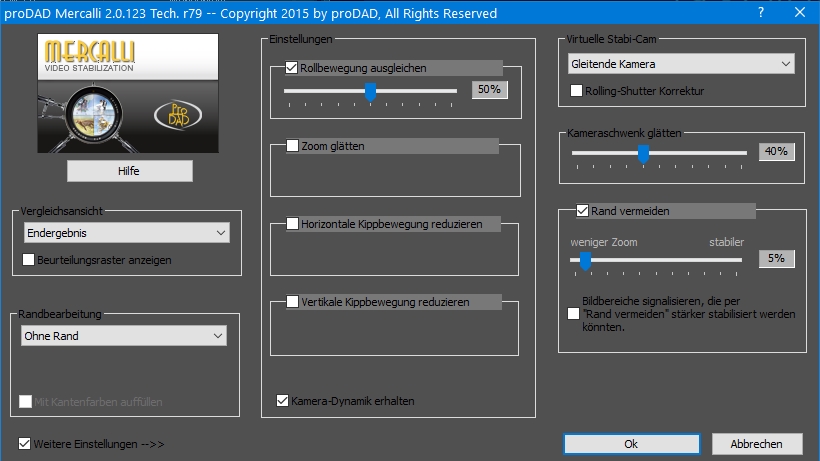The image size is (820, 461).
Task: Close the Mercalli dialog window
Action: (x=800, y=12)
